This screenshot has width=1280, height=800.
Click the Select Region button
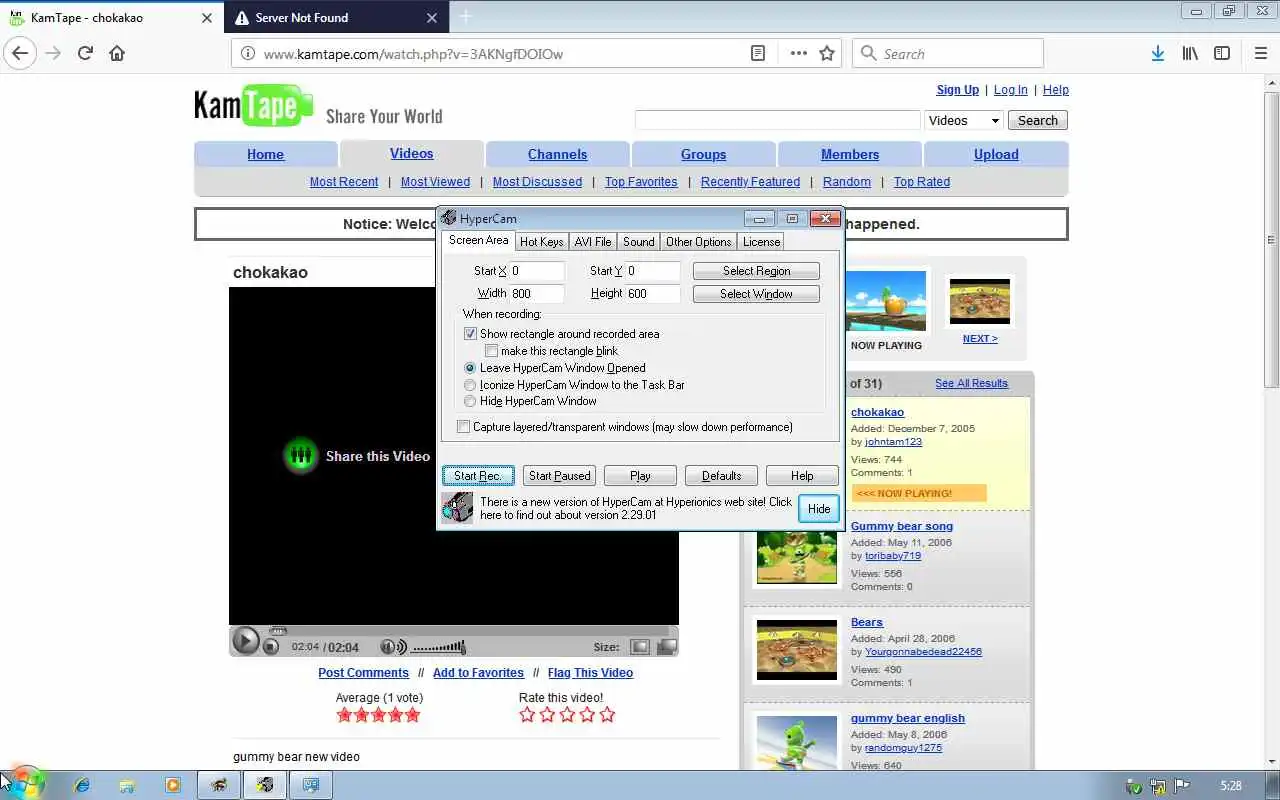coord(756,271)
